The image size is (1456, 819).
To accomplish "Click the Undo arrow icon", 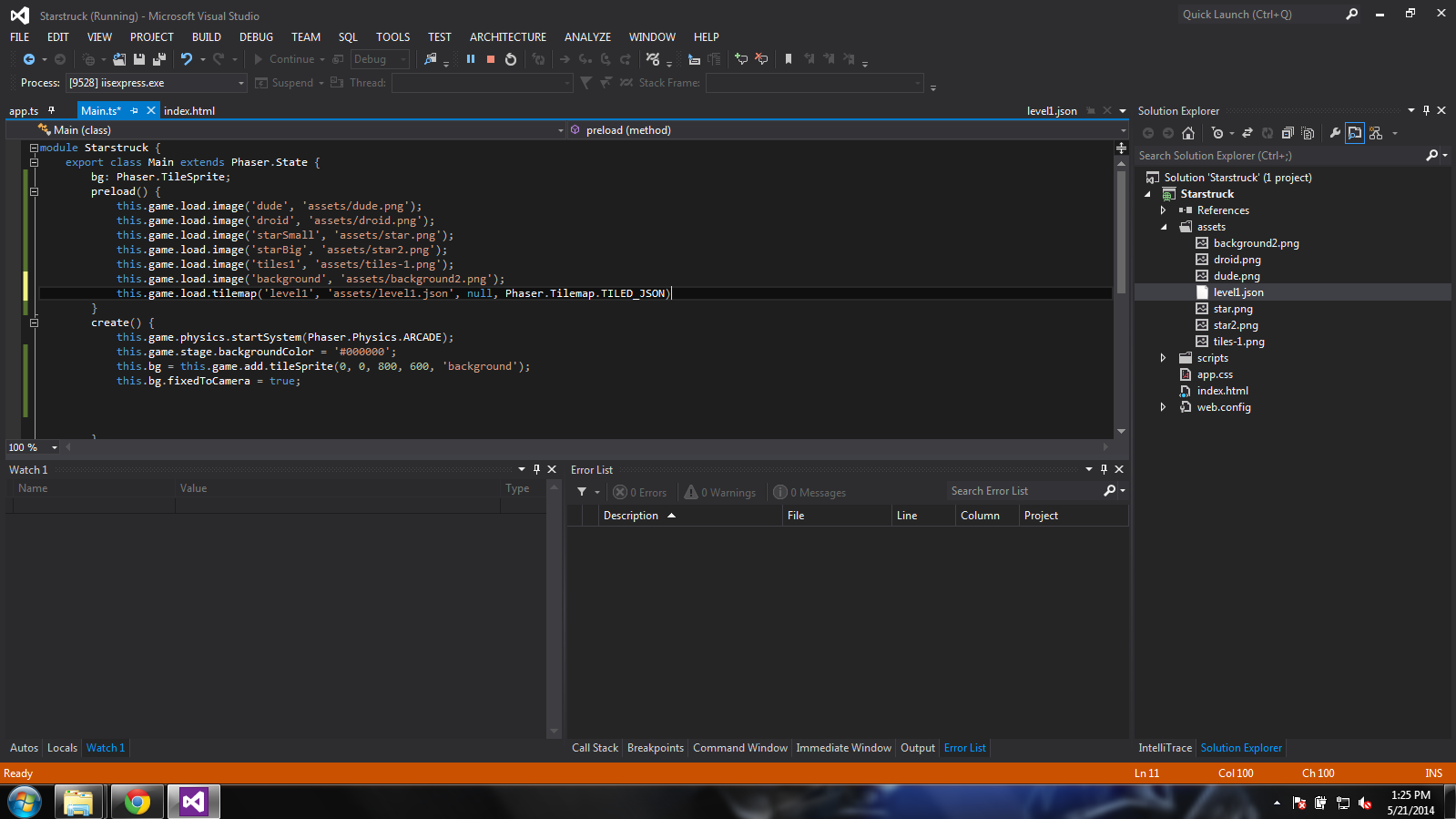I will coord(187,59).
